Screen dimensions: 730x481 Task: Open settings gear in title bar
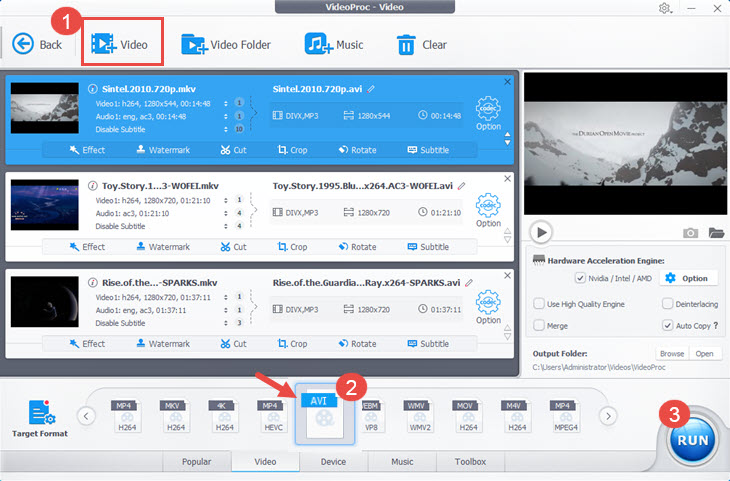pos(665,8)
